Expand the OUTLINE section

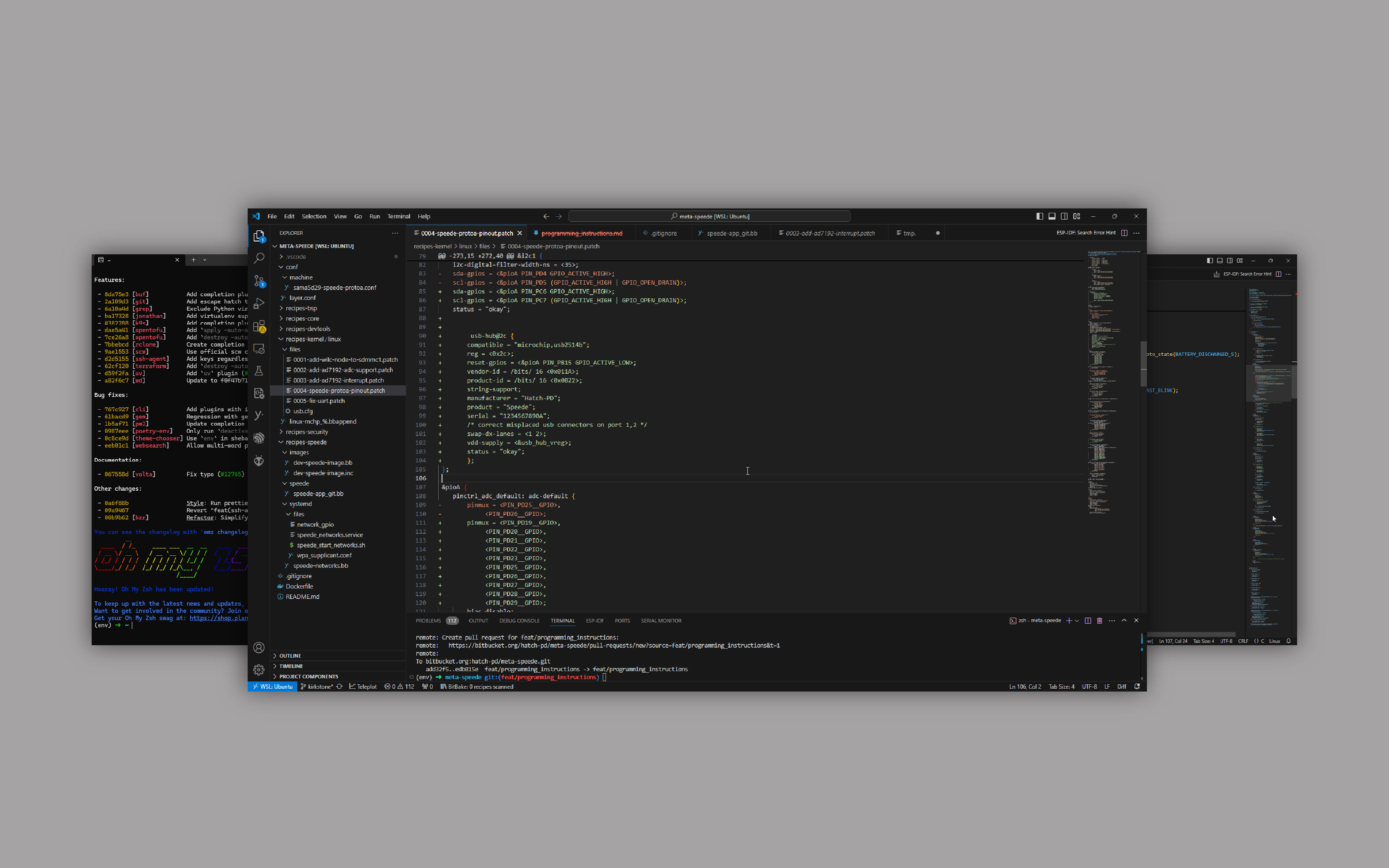(290, 655)
